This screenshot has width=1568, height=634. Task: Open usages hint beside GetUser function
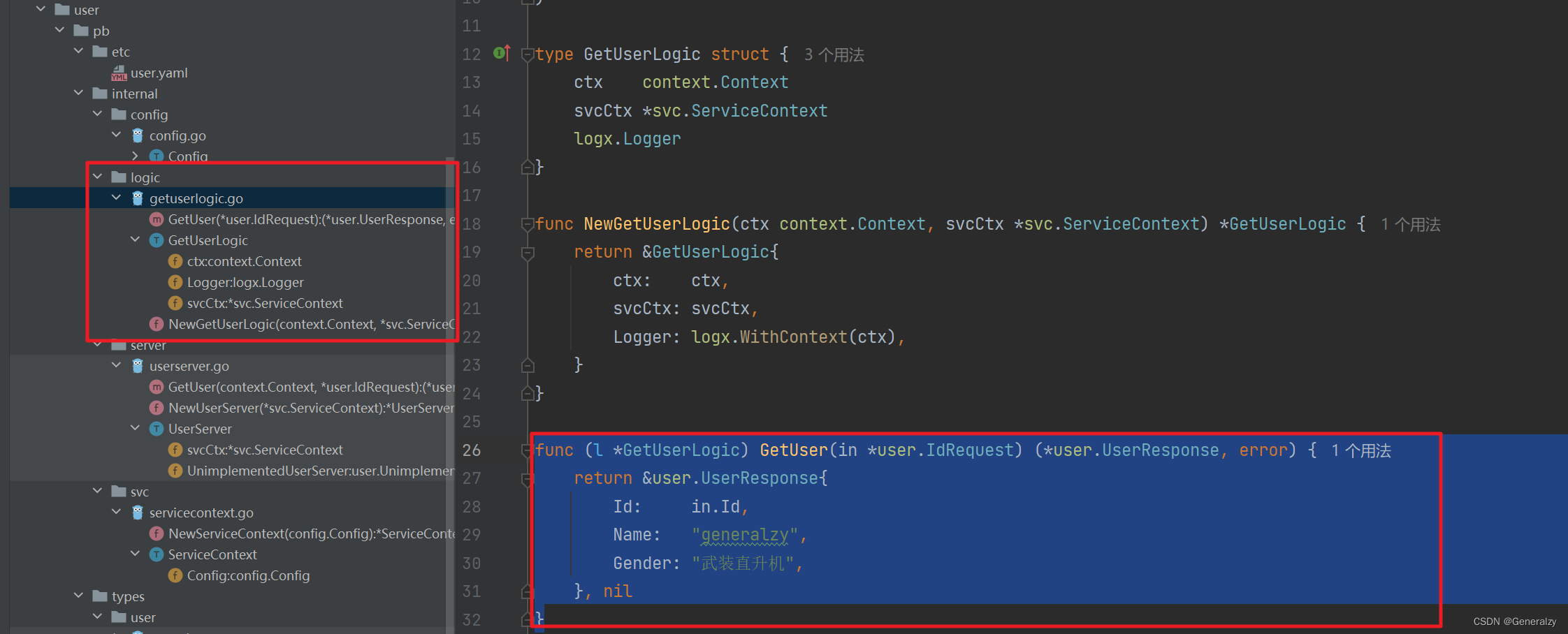pyautogui.click(x=1360, y=450)
